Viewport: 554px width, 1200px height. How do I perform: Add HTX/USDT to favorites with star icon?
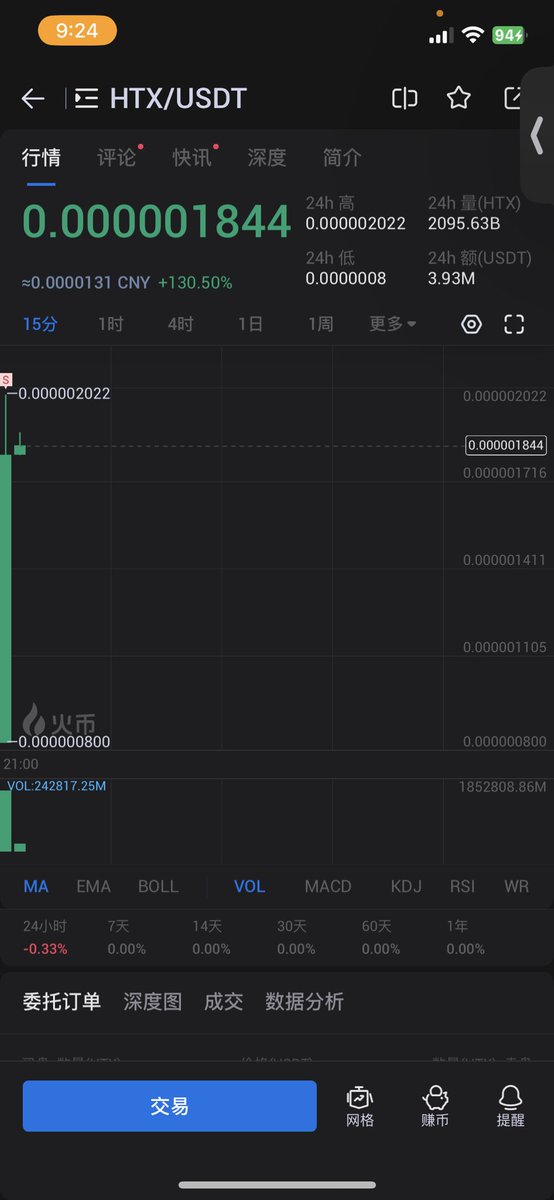[x=459, y=97]
